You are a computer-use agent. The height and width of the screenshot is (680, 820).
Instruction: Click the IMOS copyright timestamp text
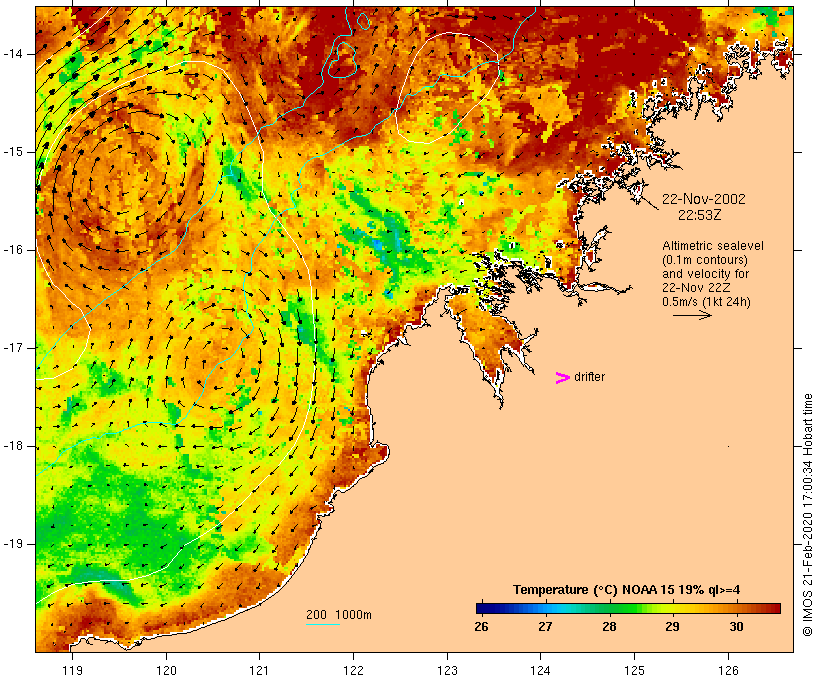click(x=808, y=515)
